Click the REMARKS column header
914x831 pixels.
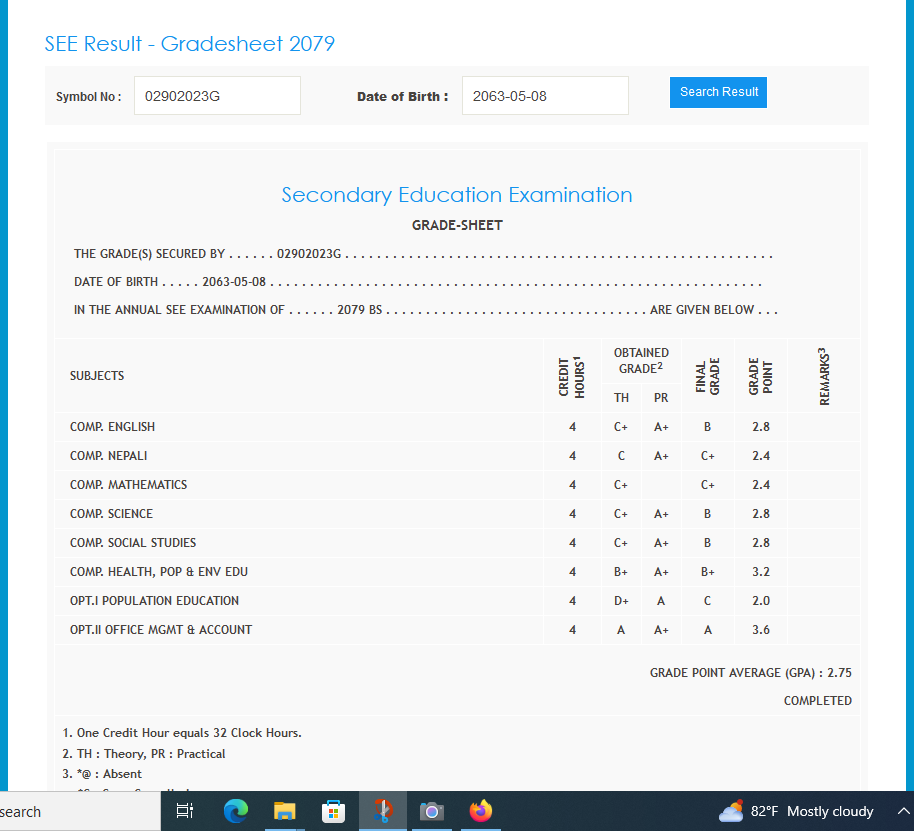(x=824, y=376)
